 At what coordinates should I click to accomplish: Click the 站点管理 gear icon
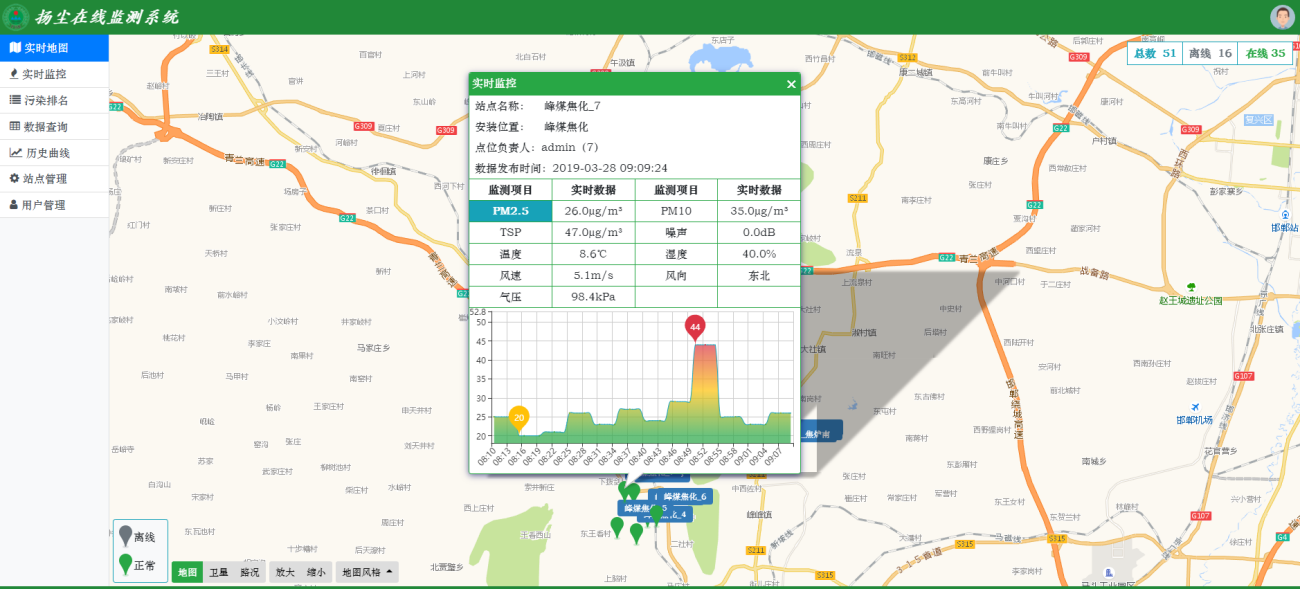click(14, 179)
